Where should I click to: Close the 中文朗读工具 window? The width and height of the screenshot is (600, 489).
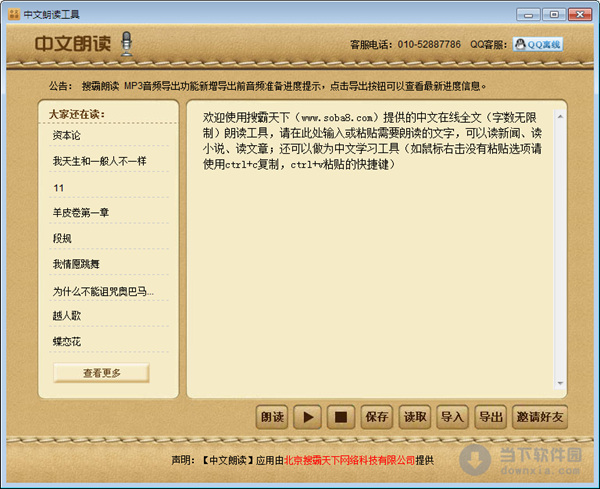[x=580, y=15]
